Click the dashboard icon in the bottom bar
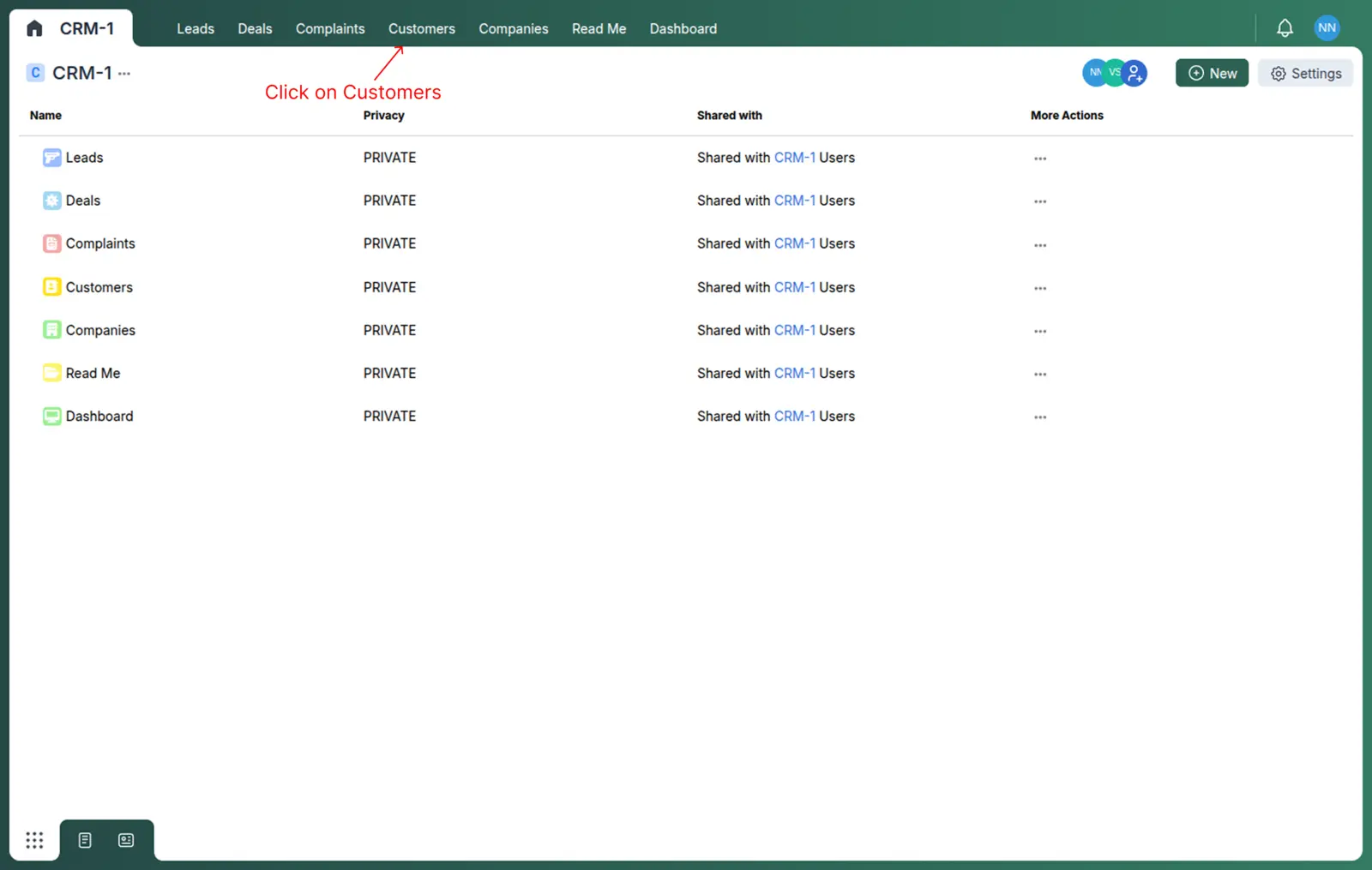The width and height of the screenshot is (1372, 870). coord(125,840)
